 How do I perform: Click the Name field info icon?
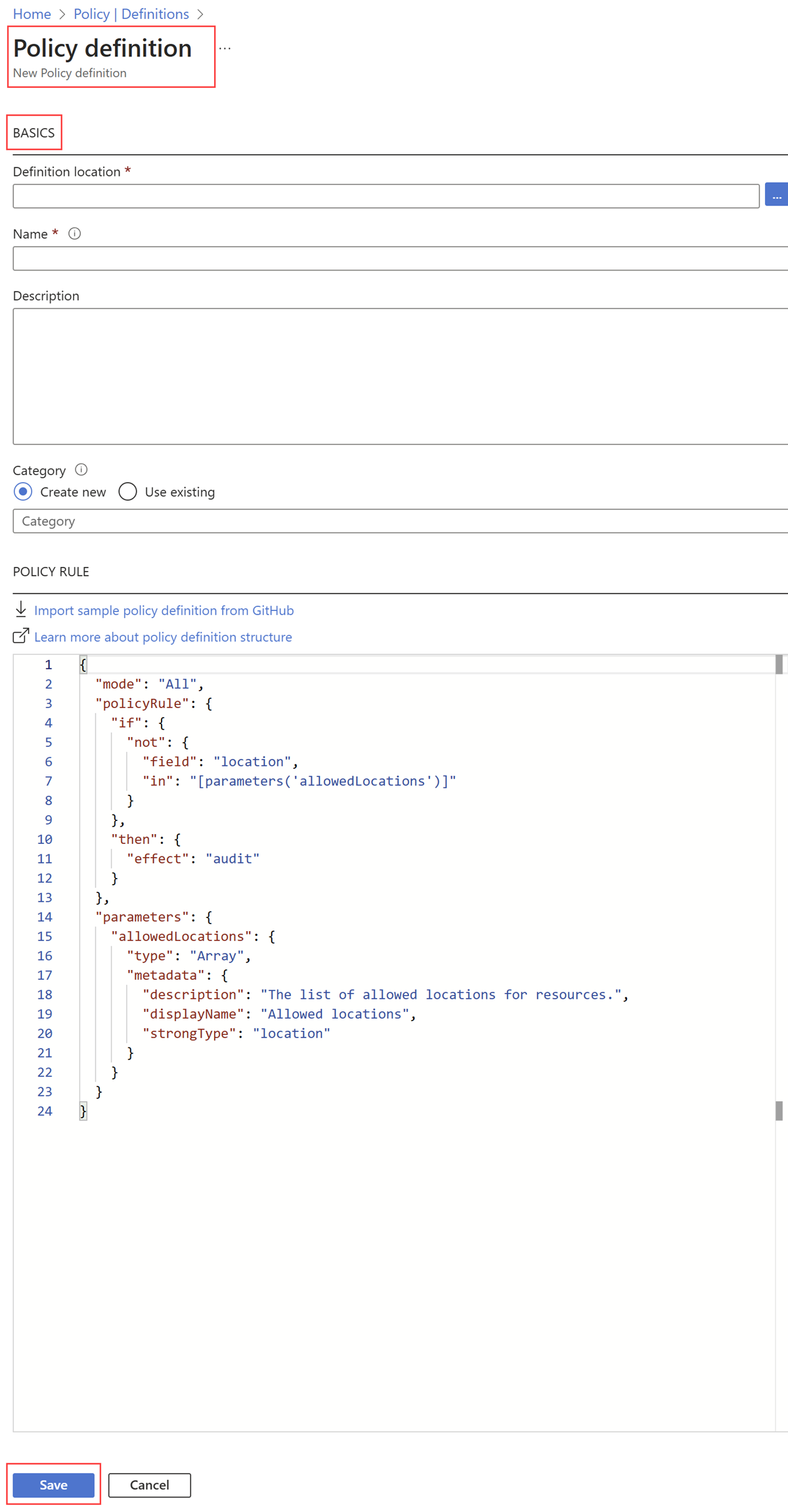(75, 234)
